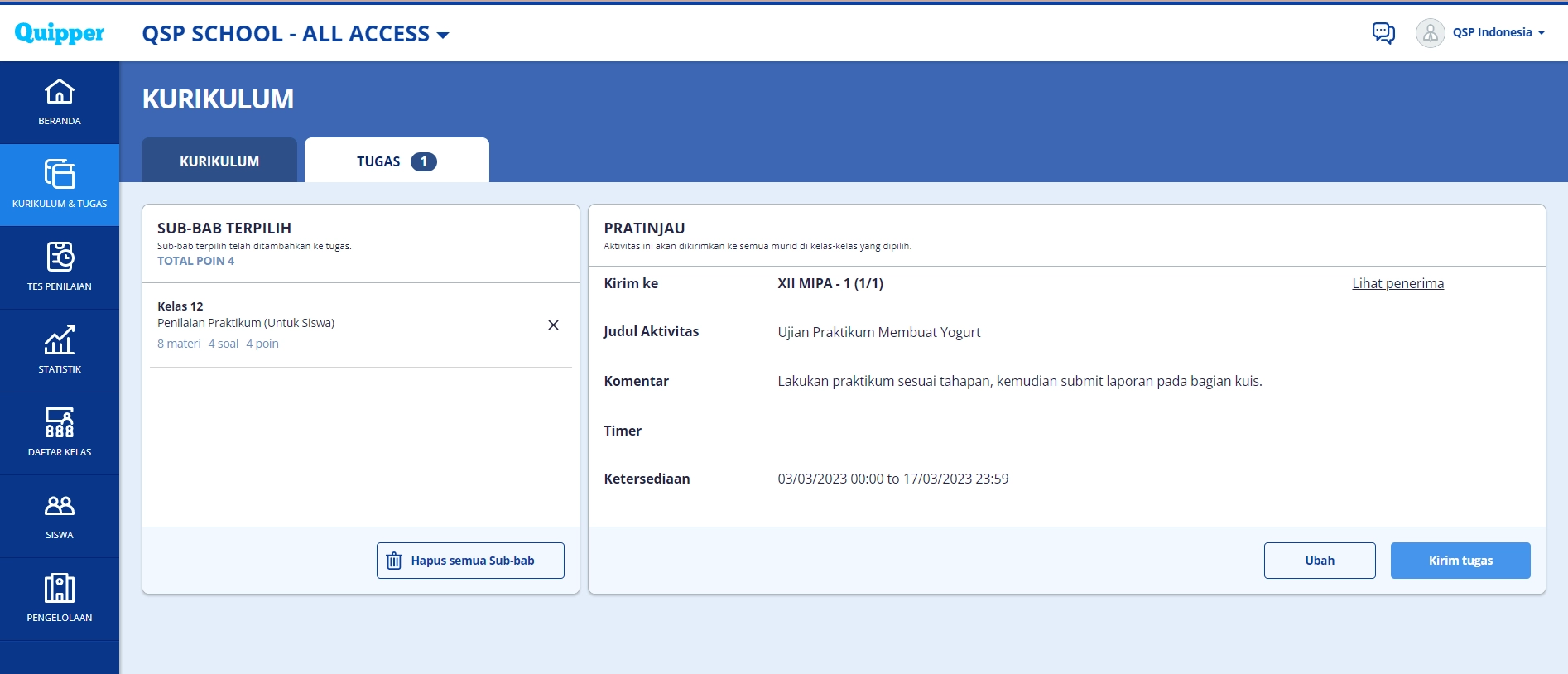Click the Quipper logo
Viewport: 1568px width, 674px height.
click(60, 32)
